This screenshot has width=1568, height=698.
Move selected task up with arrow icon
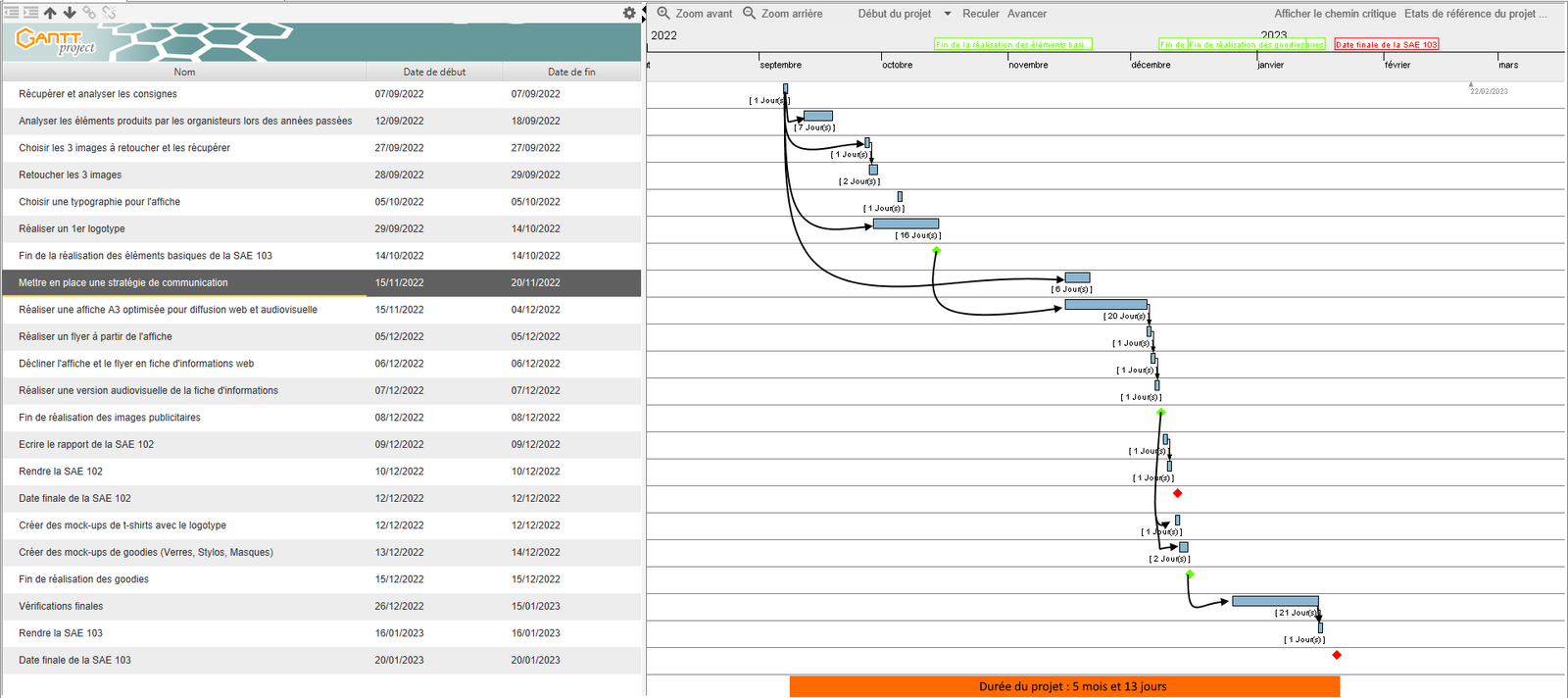tap(50, 13)
